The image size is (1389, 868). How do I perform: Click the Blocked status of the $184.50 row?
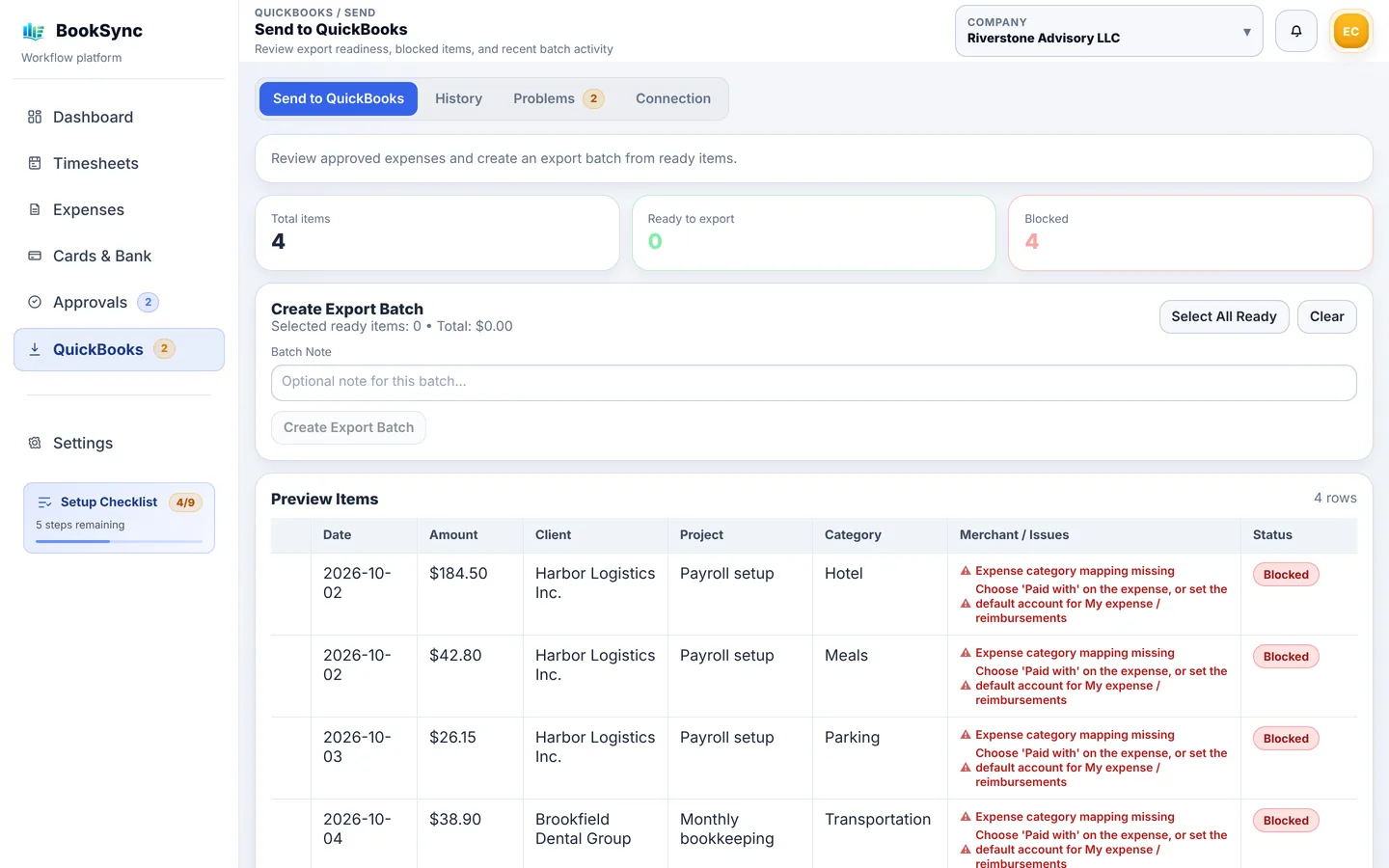(x=1286, y=575)
